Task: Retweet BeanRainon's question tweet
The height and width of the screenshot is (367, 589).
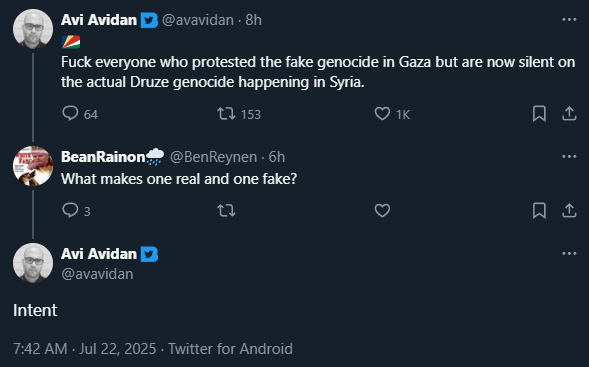Action: click(x=227, y=210)
